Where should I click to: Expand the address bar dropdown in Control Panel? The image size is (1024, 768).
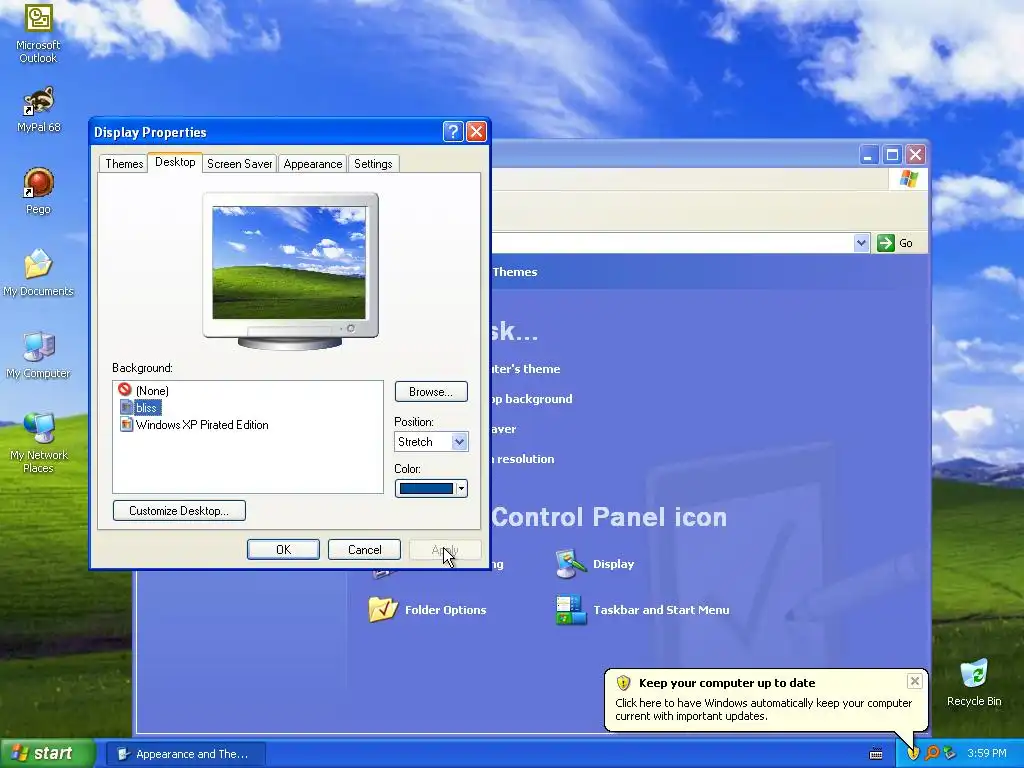(x=861, y=243)
